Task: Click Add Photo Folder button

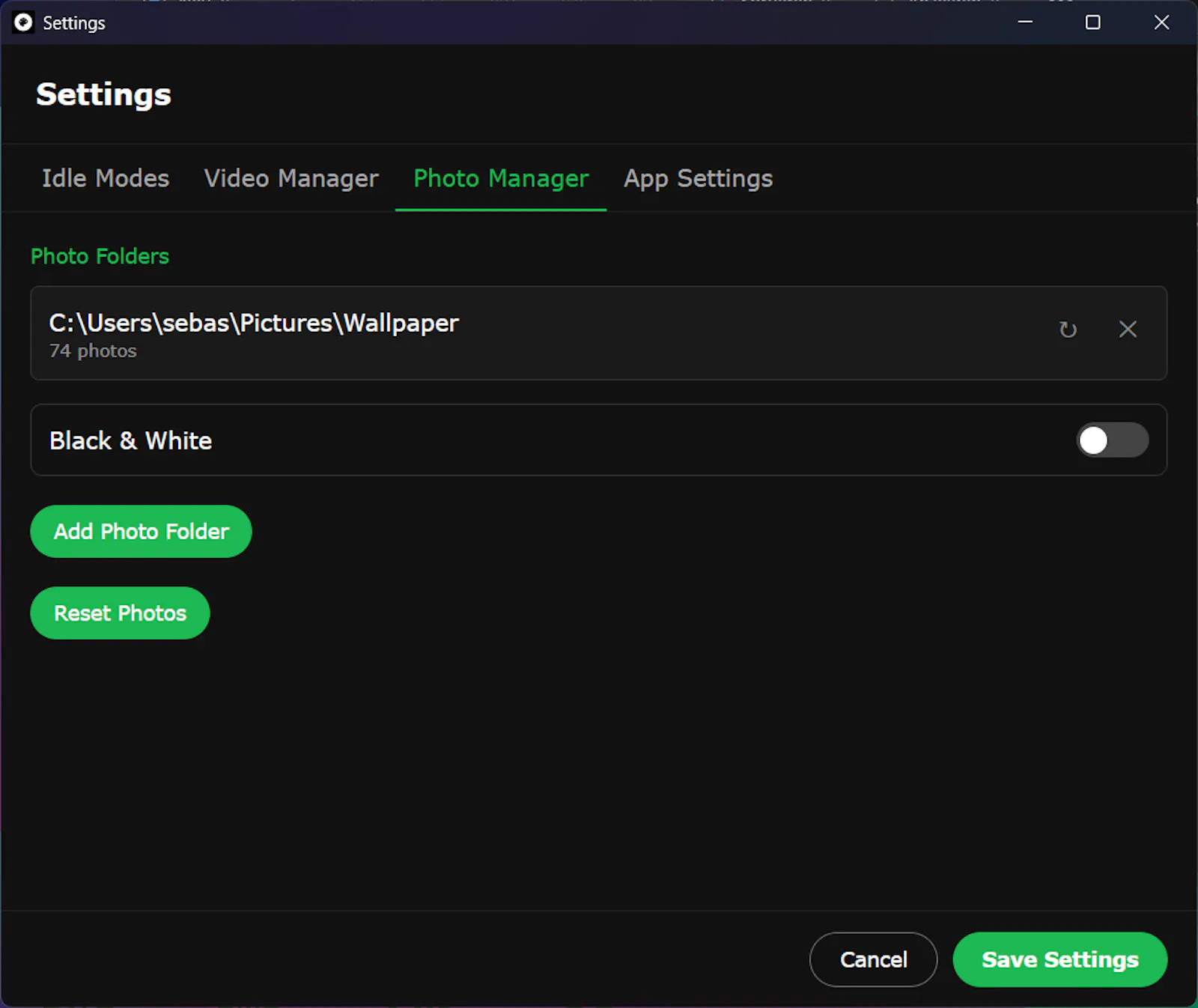Action: click(x=141, y=531)
